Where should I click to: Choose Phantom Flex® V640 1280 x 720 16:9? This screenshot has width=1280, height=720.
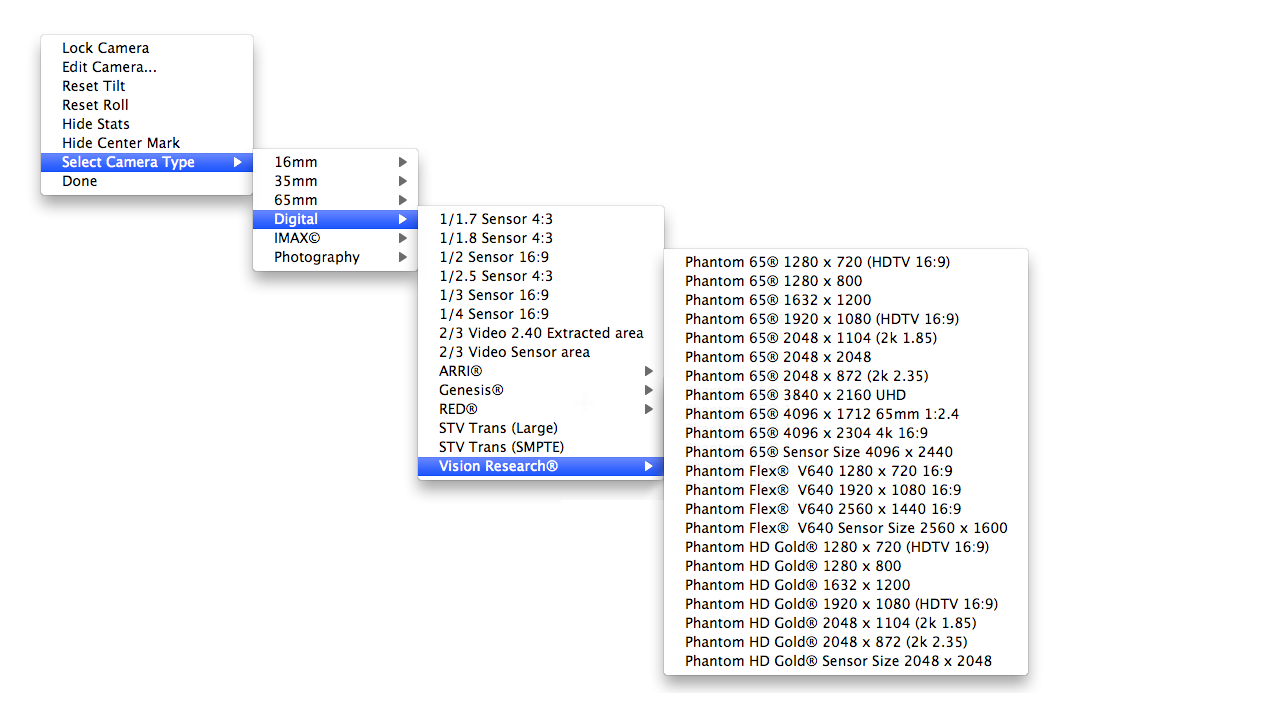pyautogui.click(x=846, y=471)
